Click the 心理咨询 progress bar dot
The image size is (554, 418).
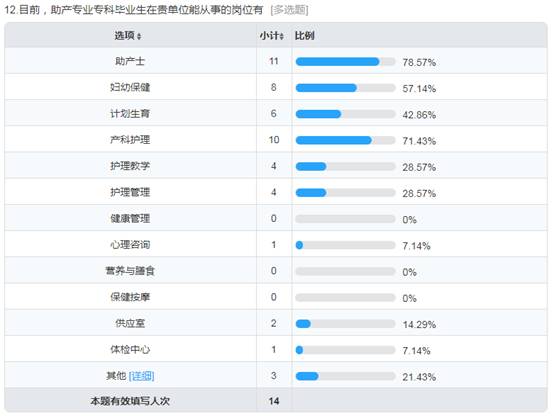299,245
